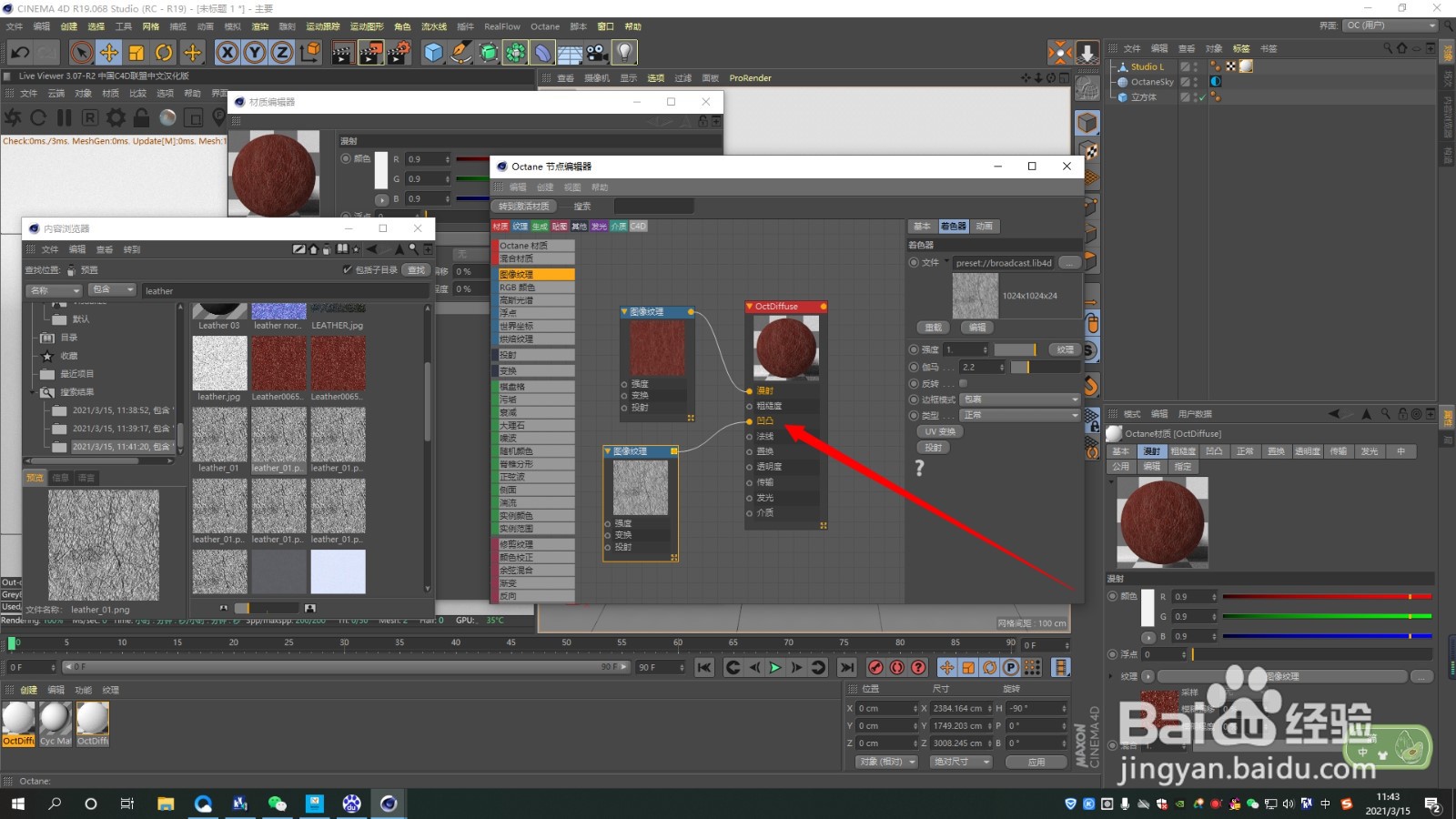Switch to the 凹凸 tab in attributes panel

pyautogui.click(x=1214, y=451)
